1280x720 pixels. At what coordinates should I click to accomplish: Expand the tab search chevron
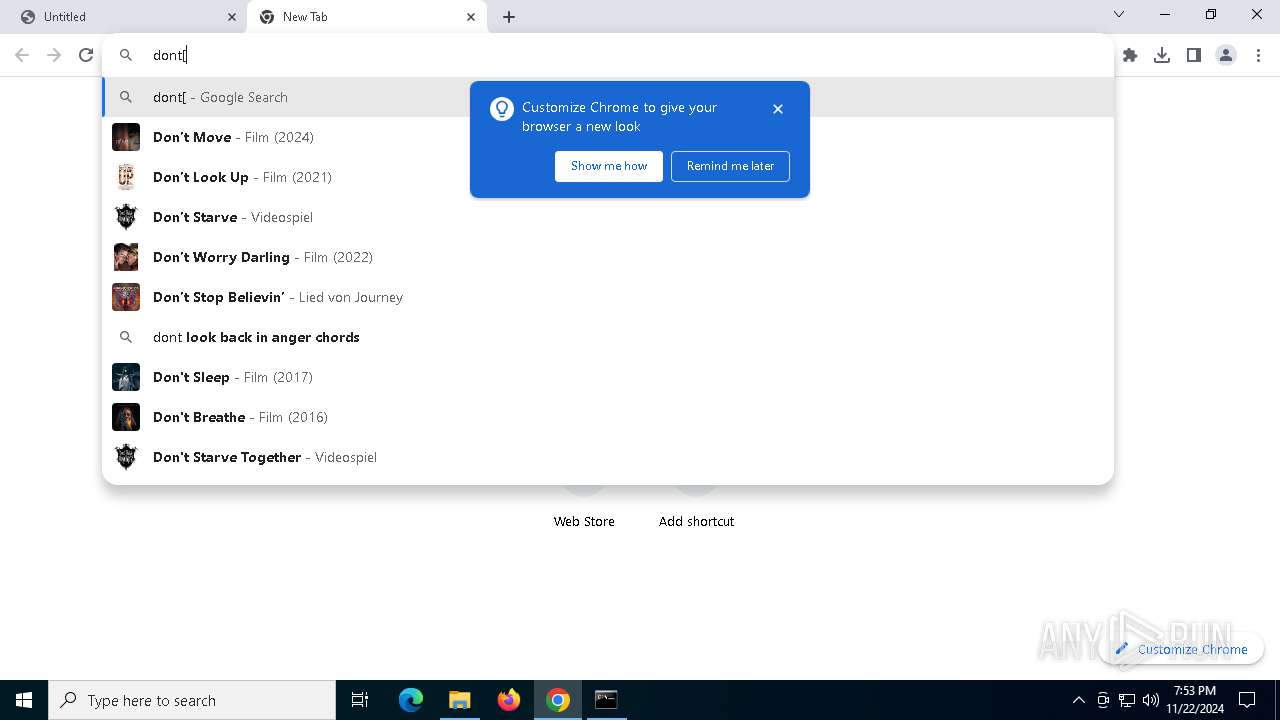tap(1119, 15)
